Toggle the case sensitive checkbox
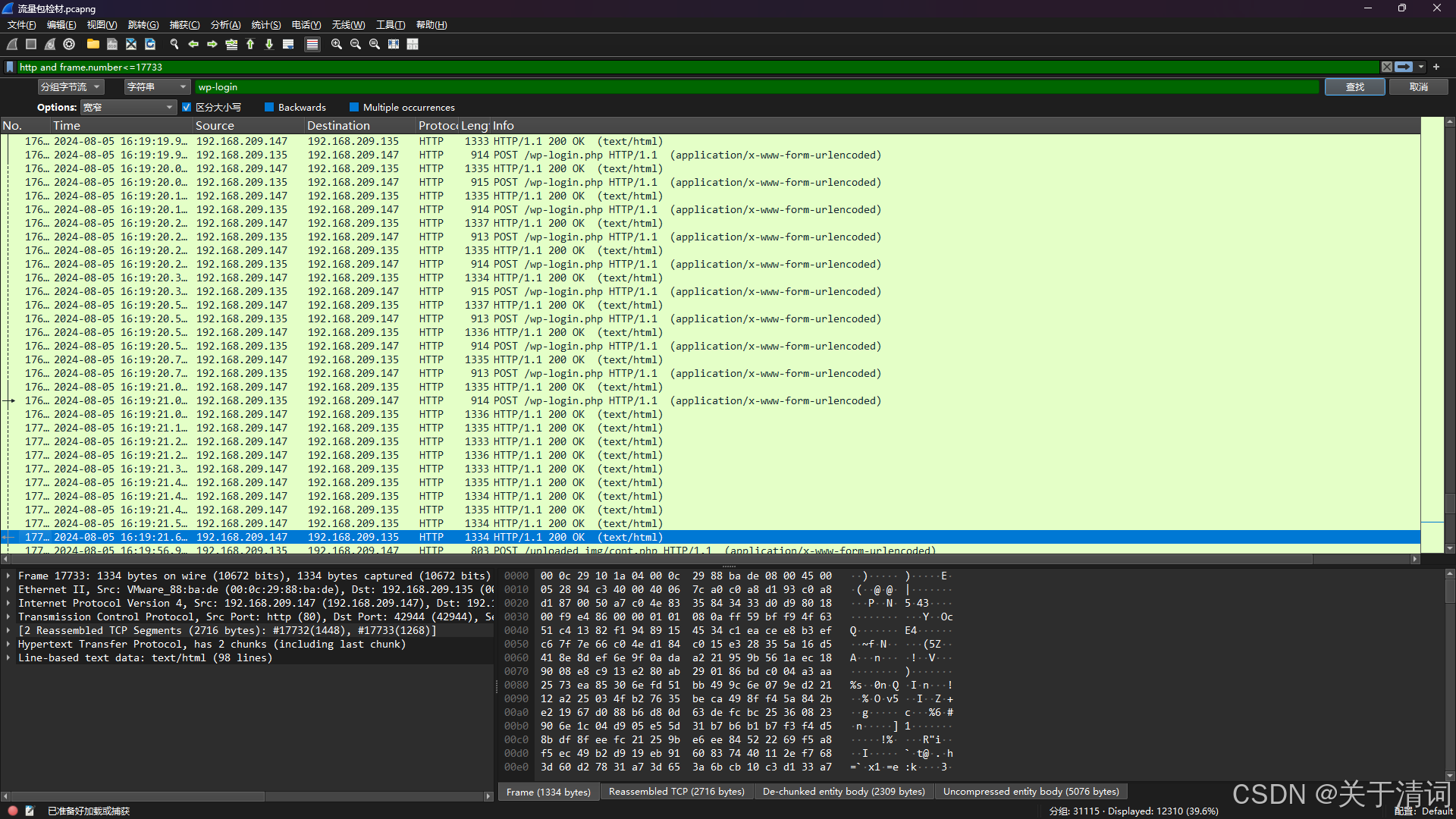Image resolution: width=1456 pixels, height=819 pixels. click(x=187, y=108)
